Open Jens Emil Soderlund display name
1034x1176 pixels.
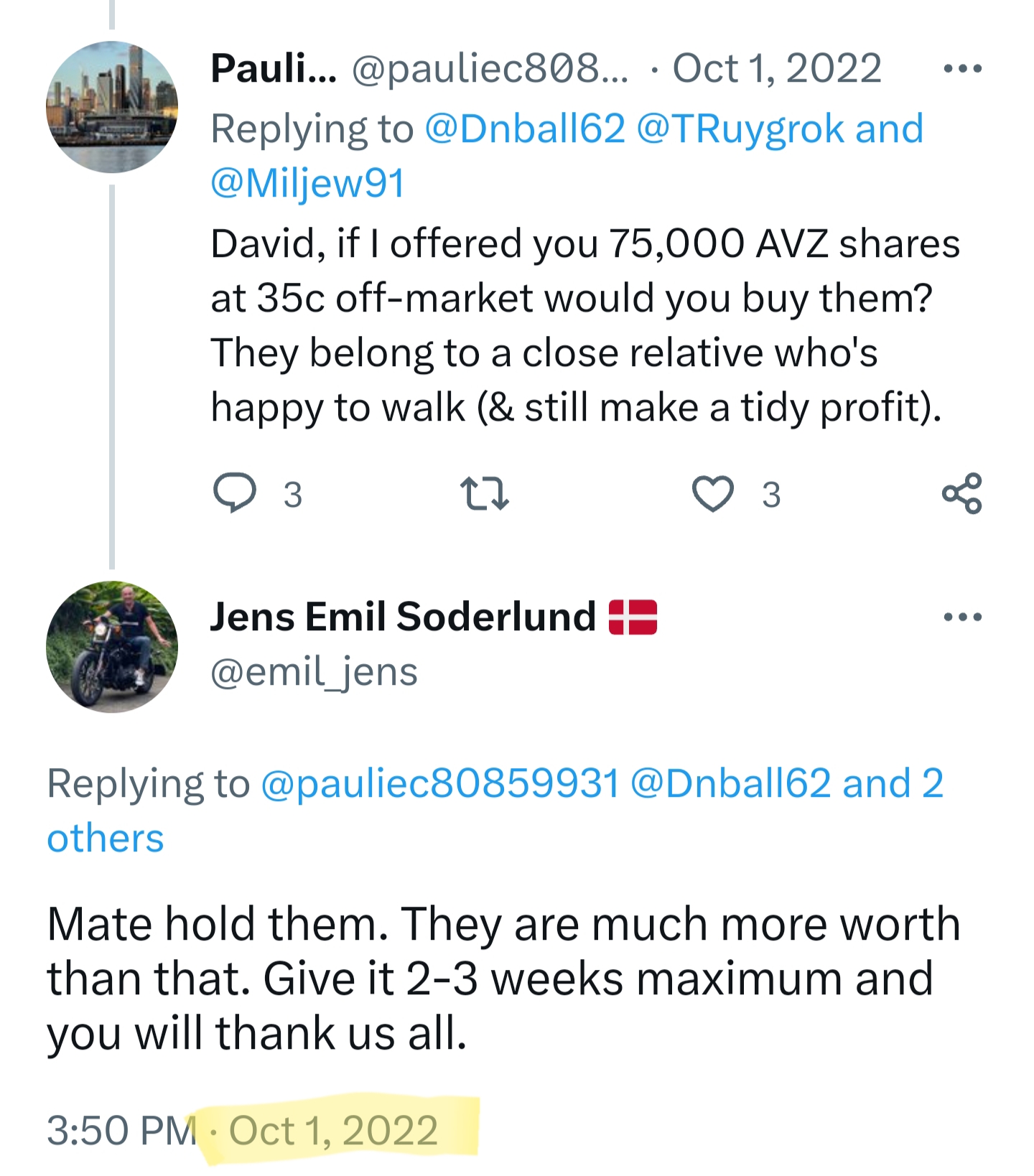tap(402, 617)
